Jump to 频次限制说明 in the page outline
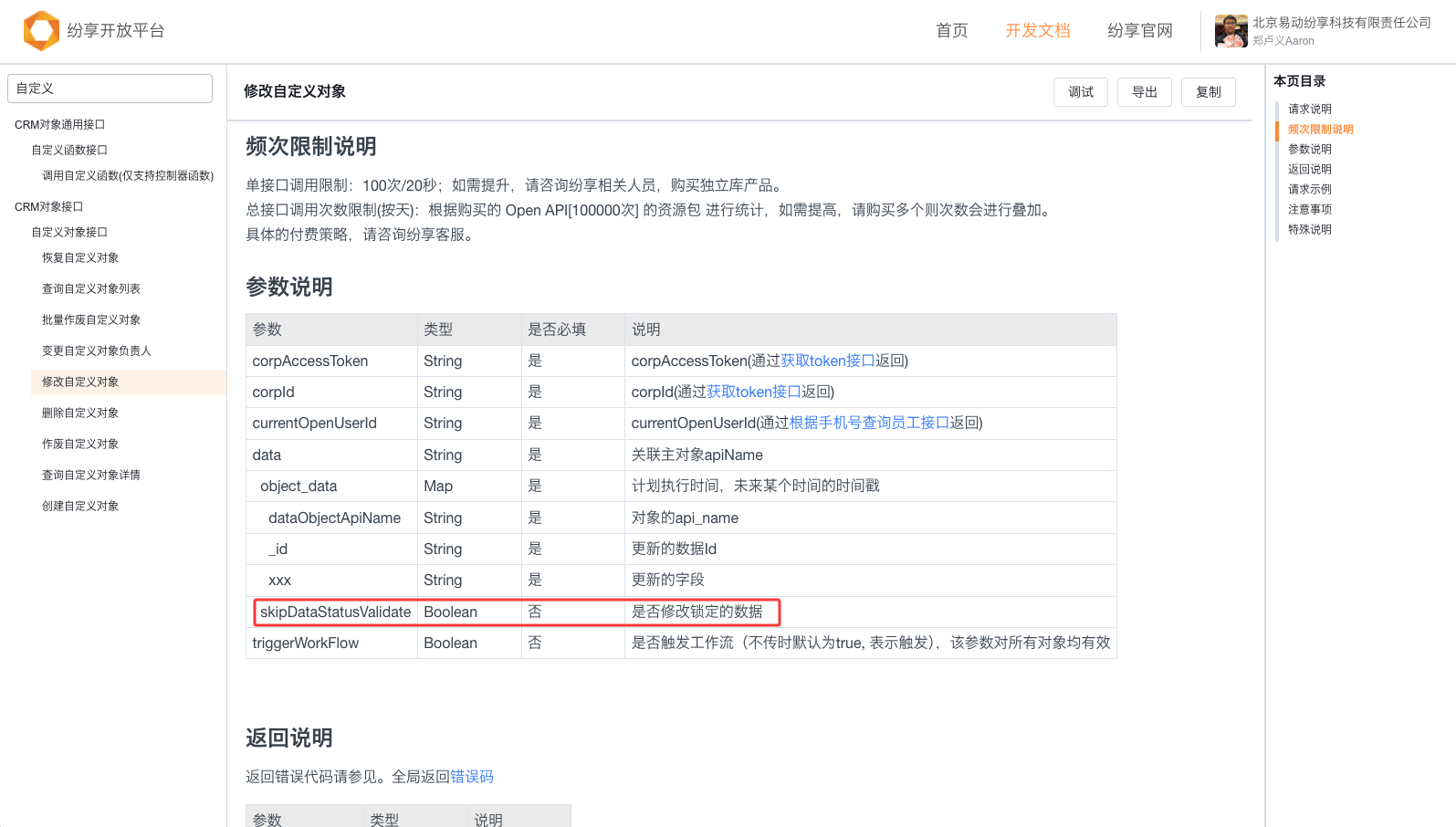 point(1321,130)
